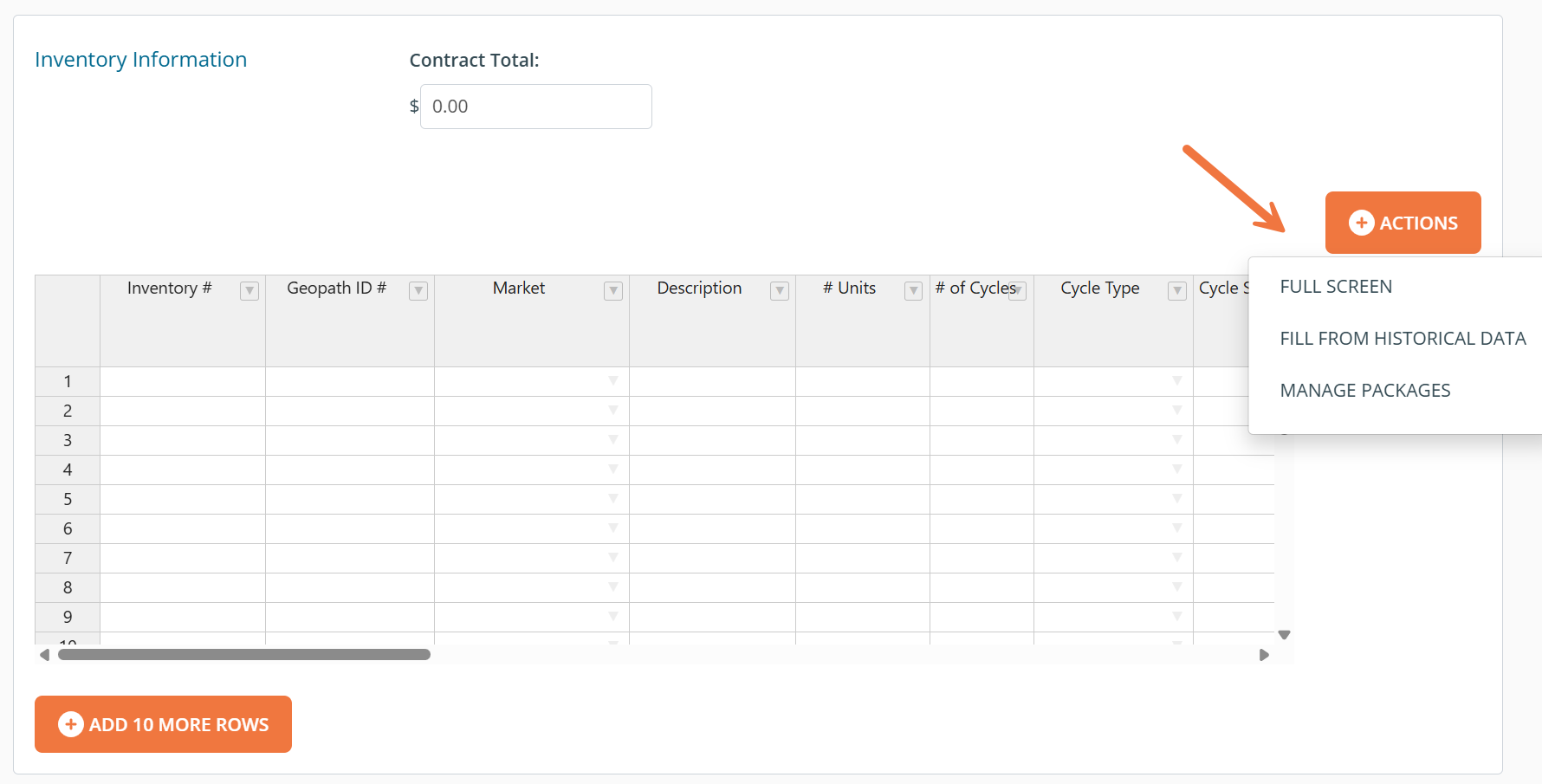Image resolution: width=1542 pixels, height=784 pixels.
Task: Open the Cycle Type column filter icon
Action: (x=1176, y=291)
